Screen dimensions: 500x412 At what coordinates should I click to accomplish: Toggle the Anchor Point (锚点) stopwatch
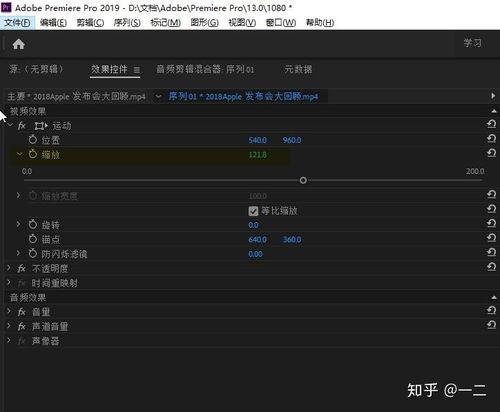33,239
